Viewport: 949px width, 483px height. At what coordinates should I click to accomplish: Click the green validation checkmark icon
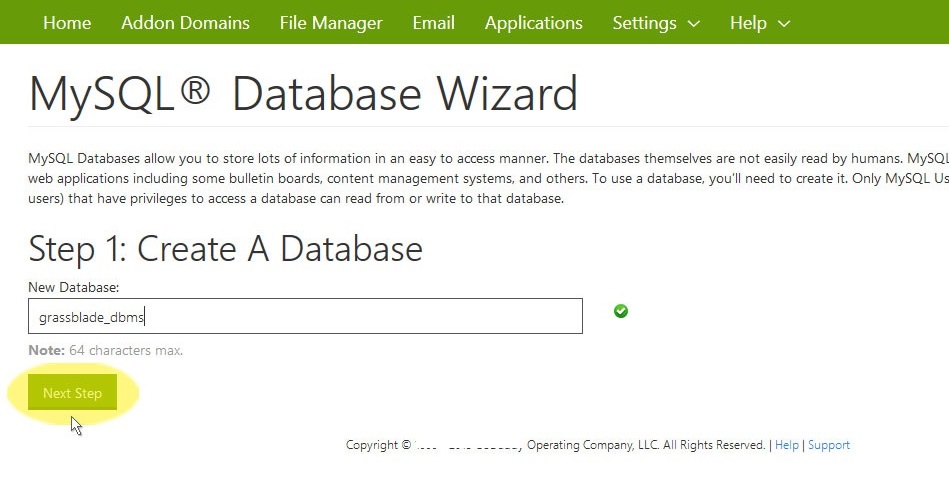point(621,312)
